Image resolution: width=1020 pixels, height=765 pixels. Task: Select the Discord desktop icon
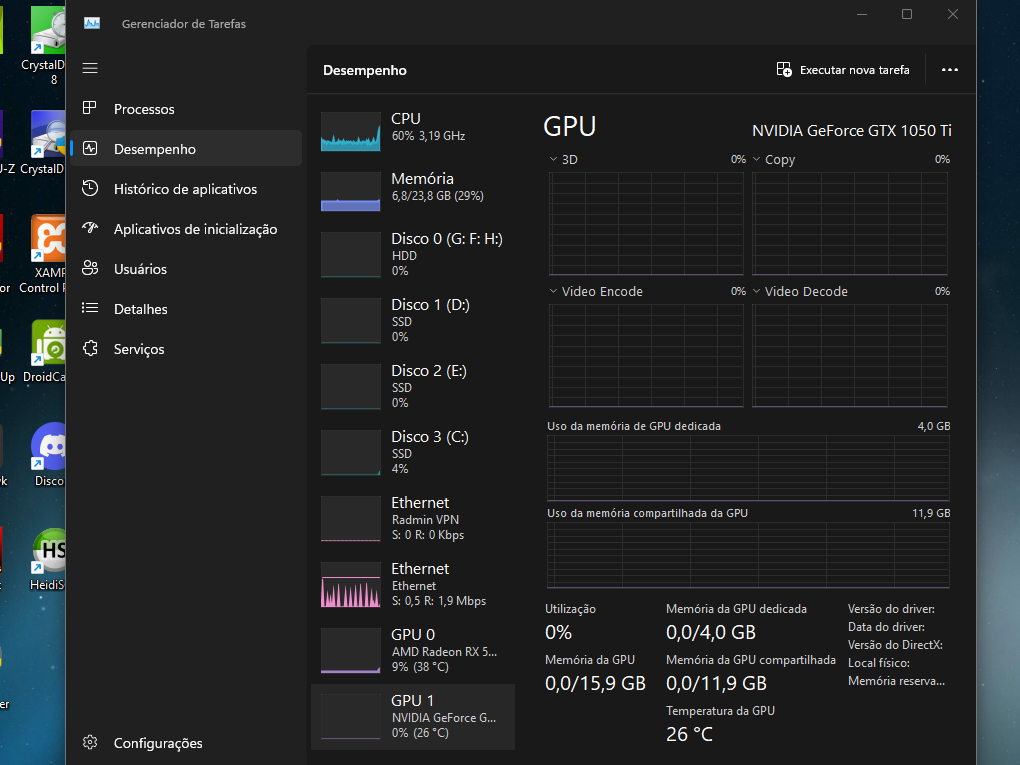48,454
